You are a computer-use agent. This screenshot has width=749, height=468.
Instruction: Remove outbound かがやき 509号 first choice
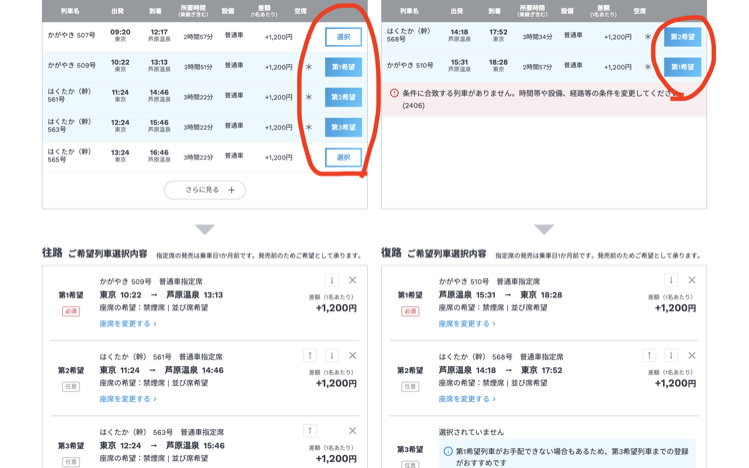pos(352,281)
